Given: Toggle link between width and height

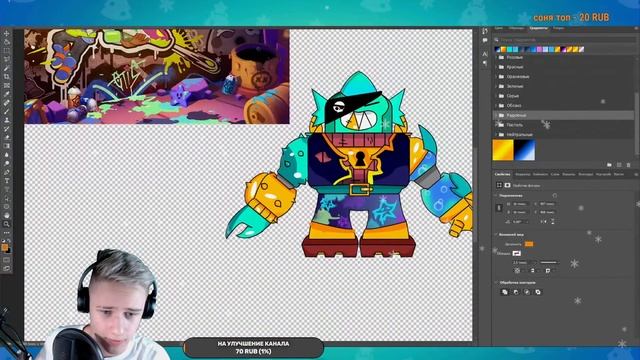Looking at the screenshot, I should (499, 208).
